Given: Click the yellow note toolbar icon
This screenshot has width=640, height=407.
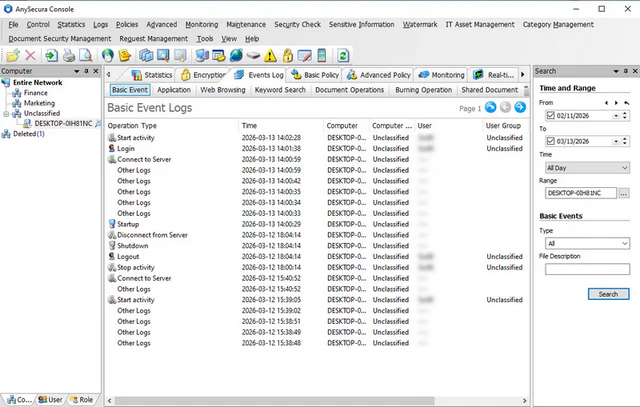Looking at the screenshot, I should pyautogui.click(x=125, y=55).
